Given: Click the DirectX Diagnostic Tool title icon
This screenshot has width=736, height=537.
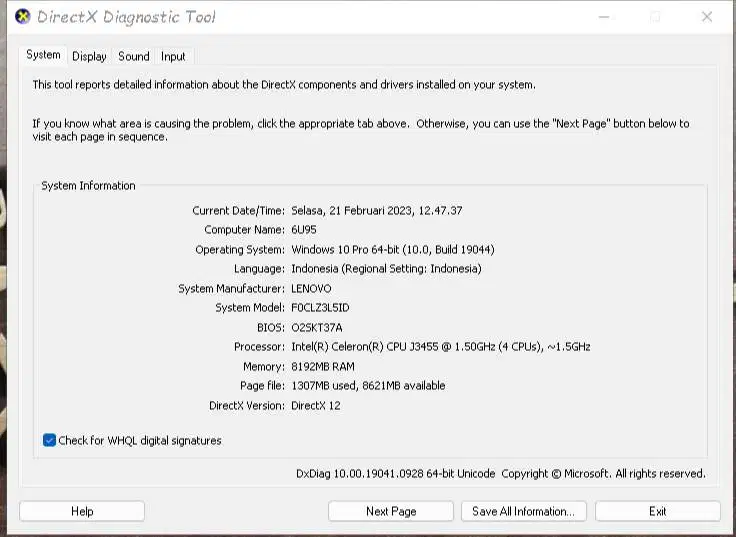Looking at the screenshot, I should (23, 17).
